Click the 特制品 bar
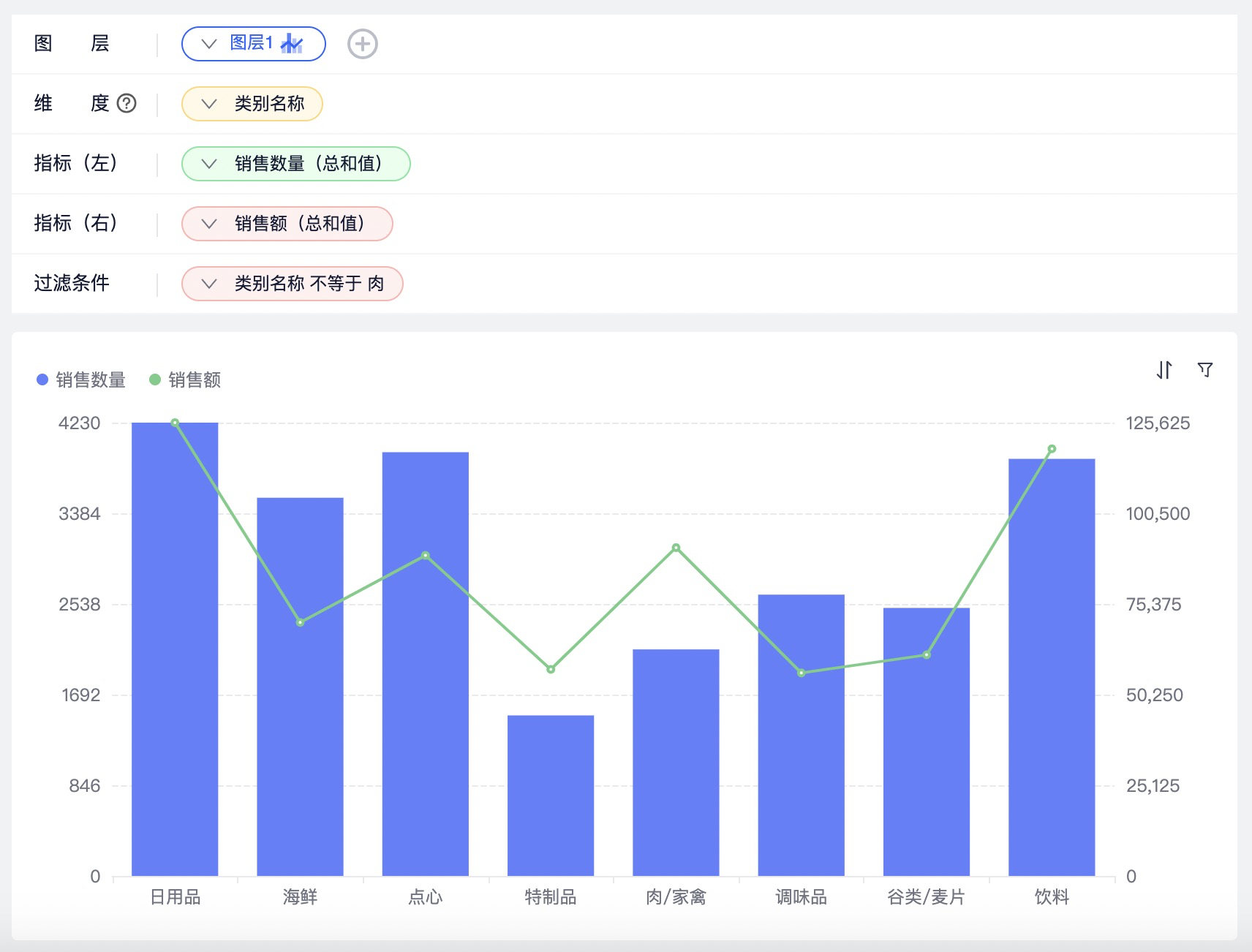1252x952 pixels. pyautogui.click(x=551, y=796)
